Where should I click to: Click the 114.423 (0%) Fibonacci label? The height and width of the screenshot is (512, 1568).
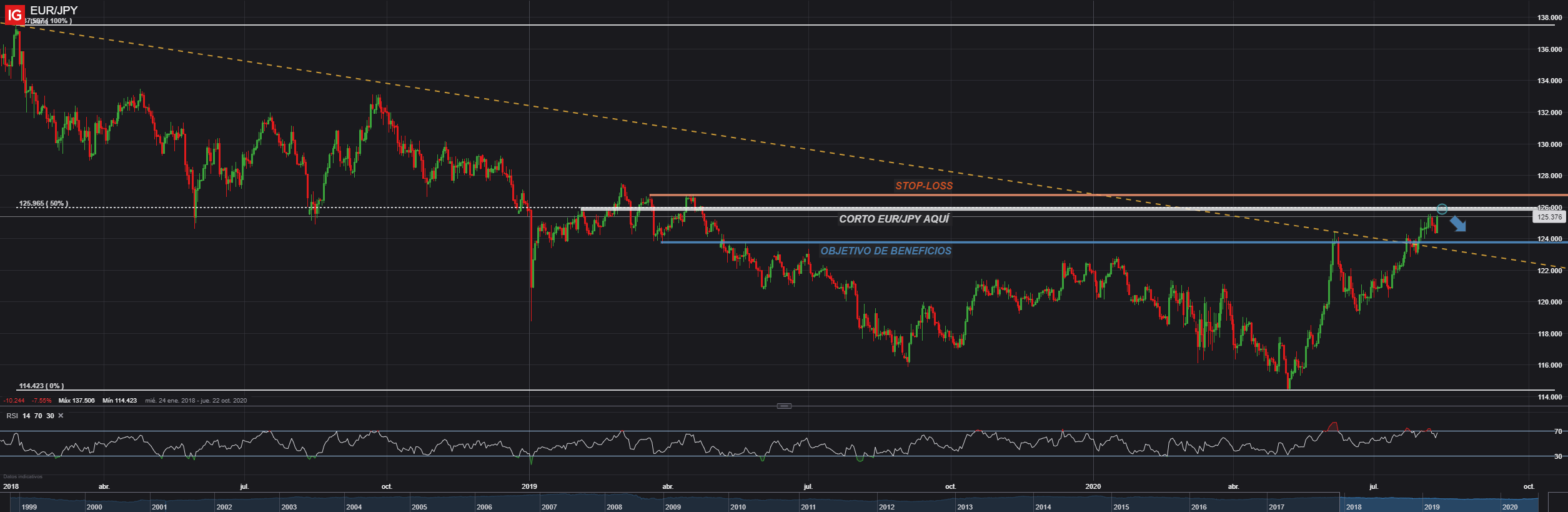point(41,386)
